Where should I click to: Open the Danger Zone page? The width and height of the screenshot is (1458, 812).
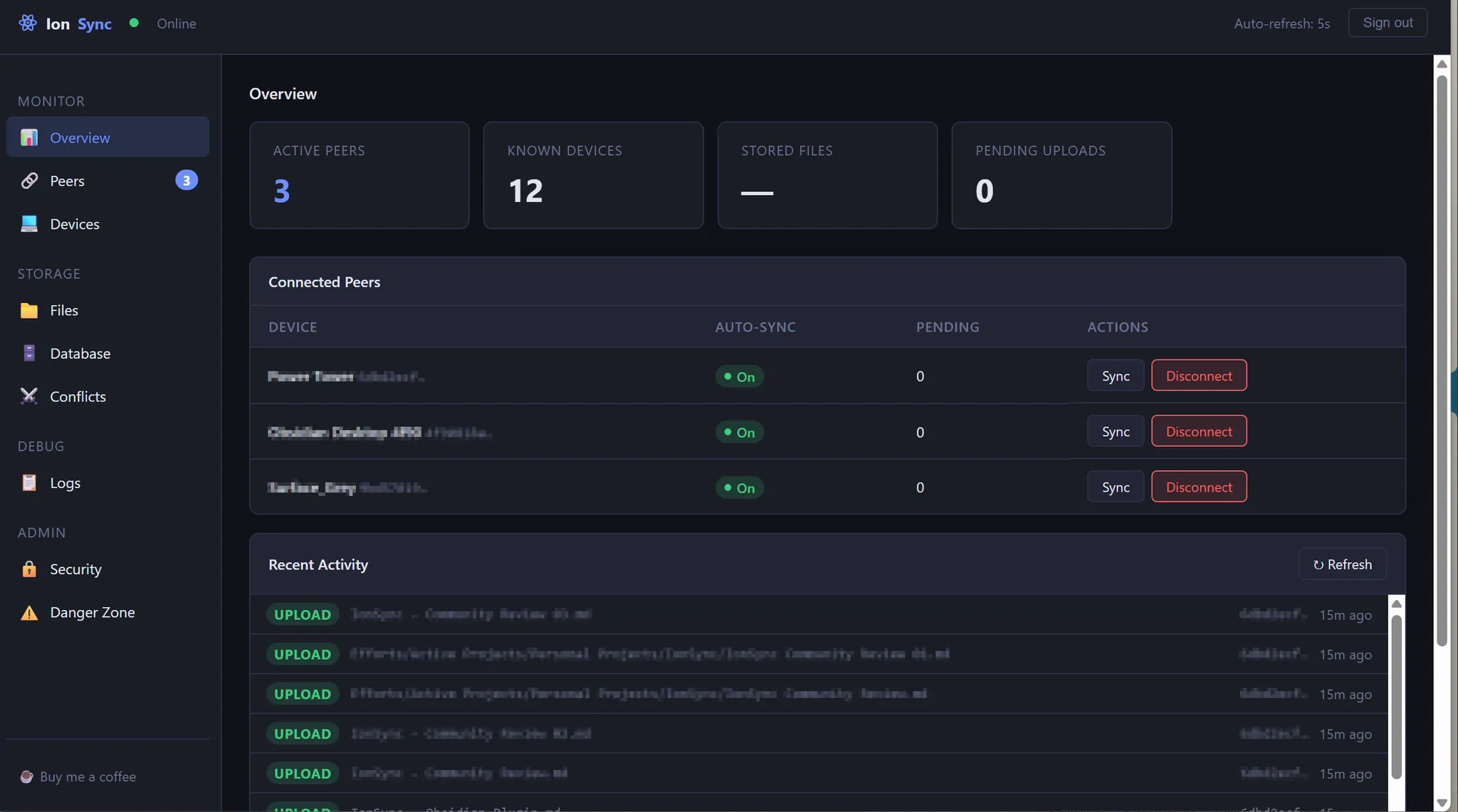107,612
